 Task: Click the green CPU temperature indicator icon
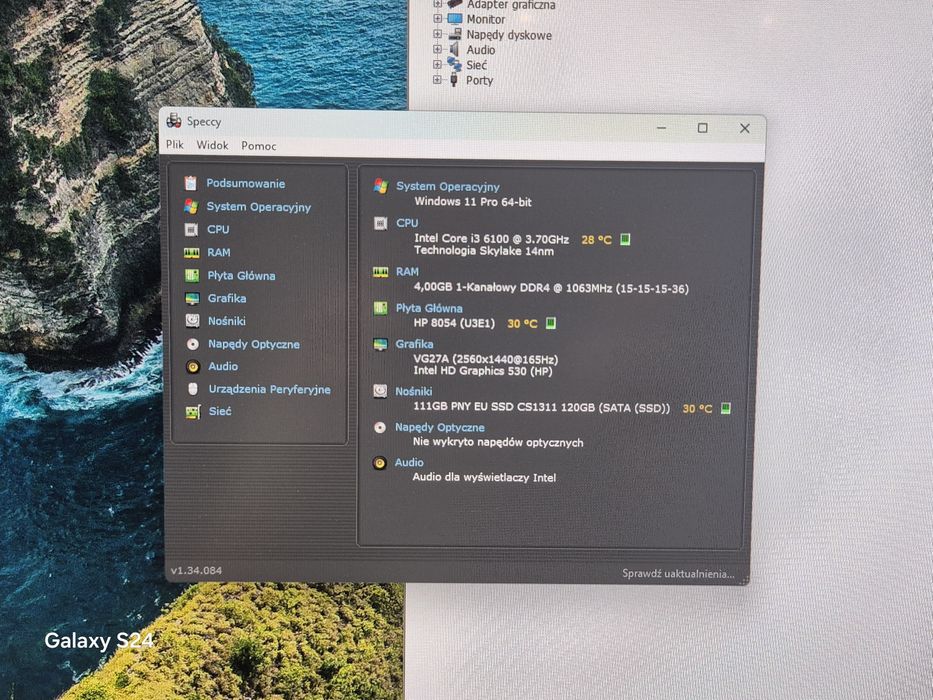tap(625, 239)
